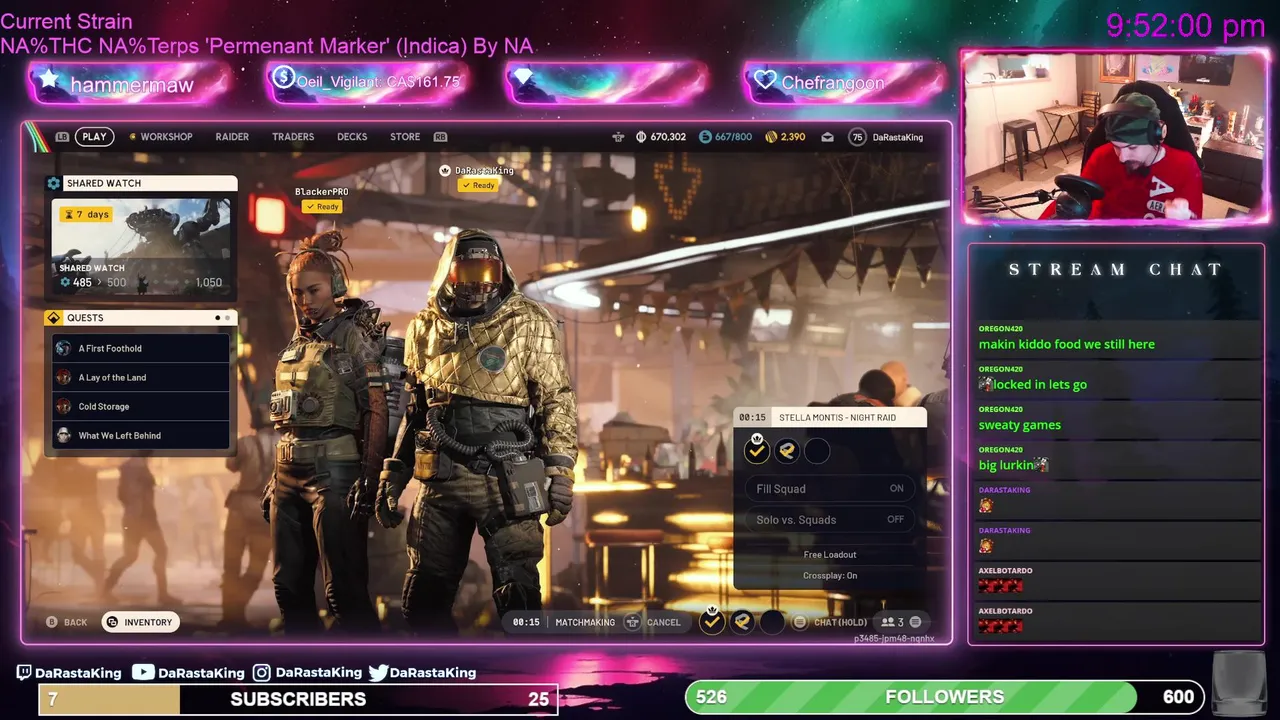Image resolution: width=1280 pixels, height=720 pixels.
Task: Click the gold 2,390 currency icon
Action: click(x=771, y=137)
